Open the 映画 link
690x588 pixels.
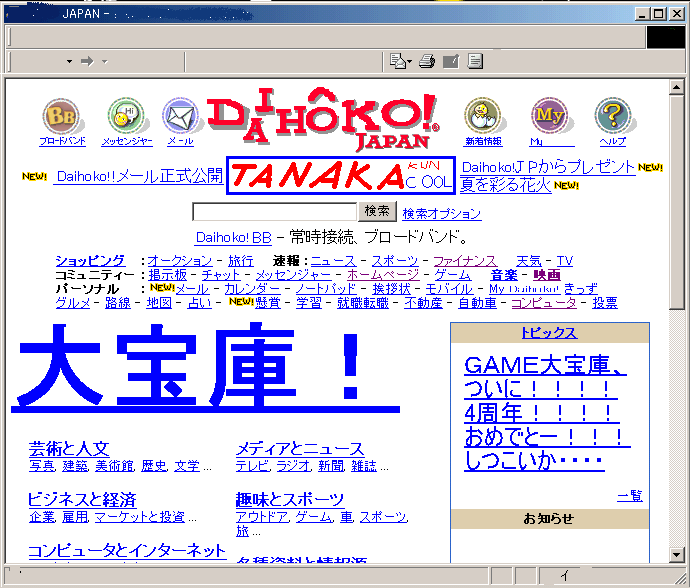[x=547, y=275]
